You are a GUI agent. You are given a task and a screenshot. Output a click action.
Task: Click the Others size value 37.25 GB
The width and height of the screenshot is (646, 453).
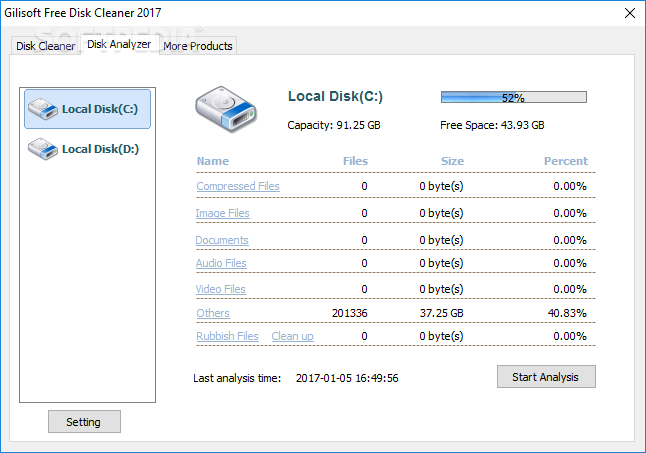pos(441,313)
